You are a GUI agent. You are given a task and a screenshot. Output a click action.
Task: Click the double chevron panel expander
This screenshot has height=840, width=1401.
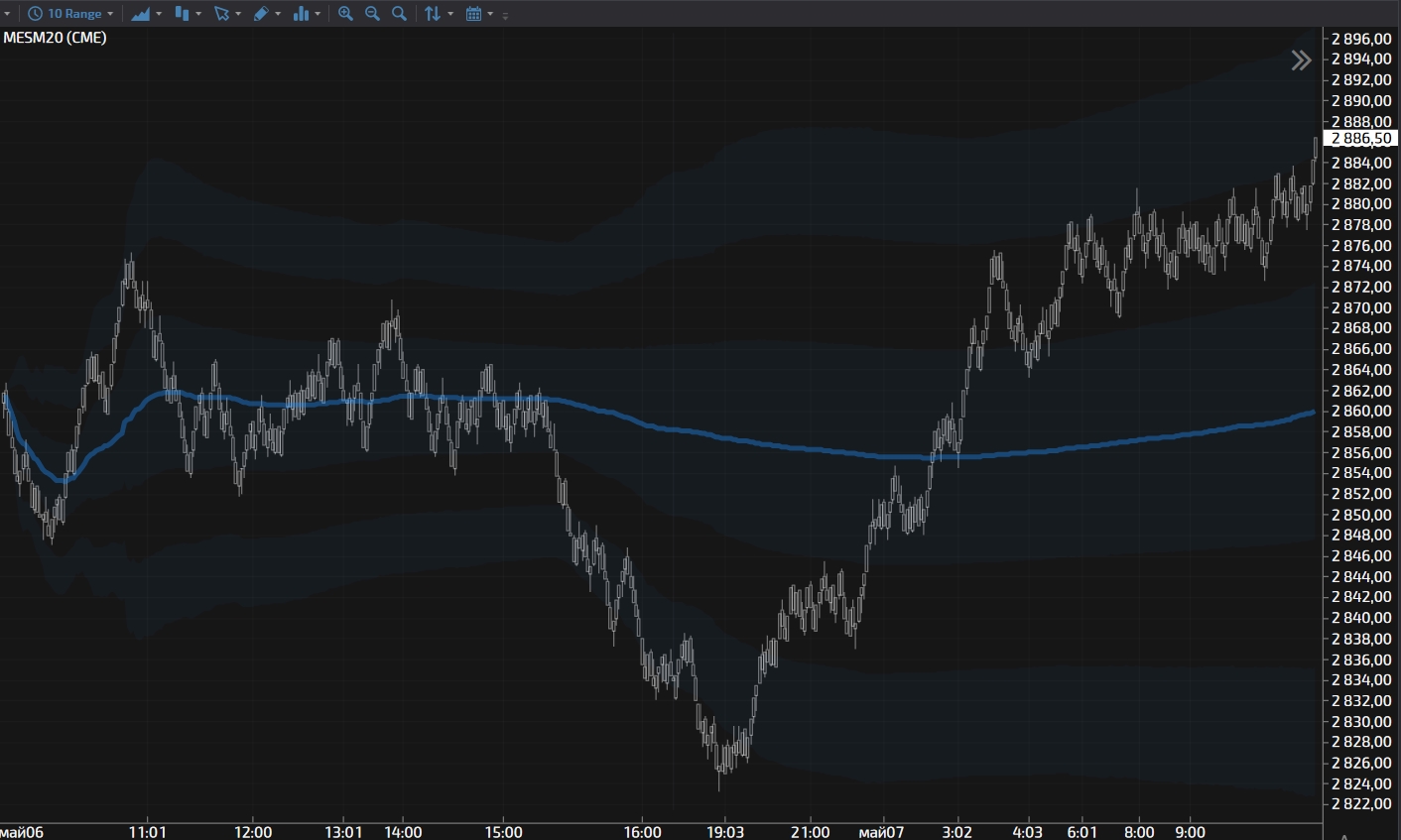point(1301,60)
